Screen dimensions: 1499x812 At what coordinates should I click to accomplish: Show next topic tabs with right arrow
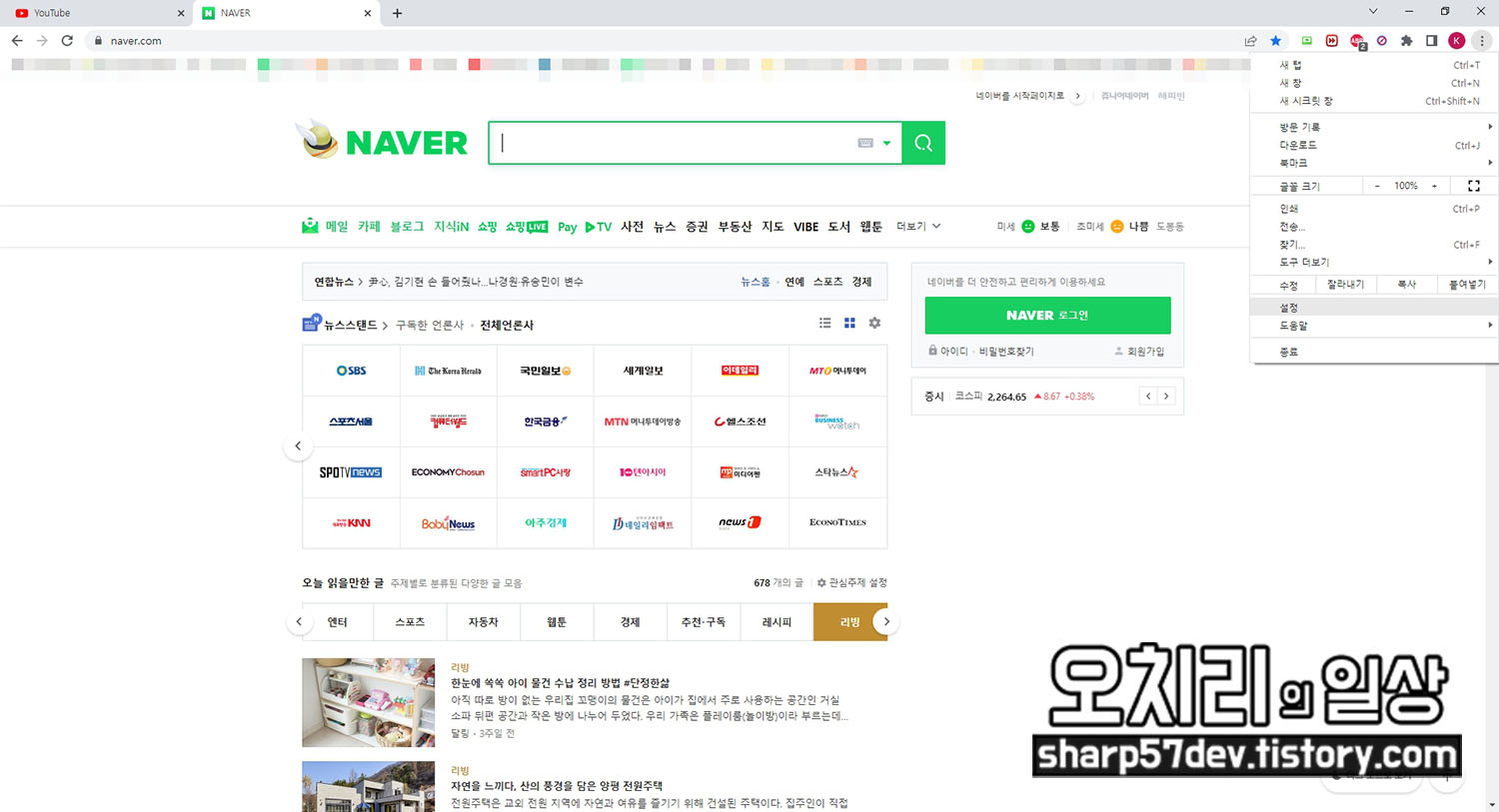coord(885,621)
